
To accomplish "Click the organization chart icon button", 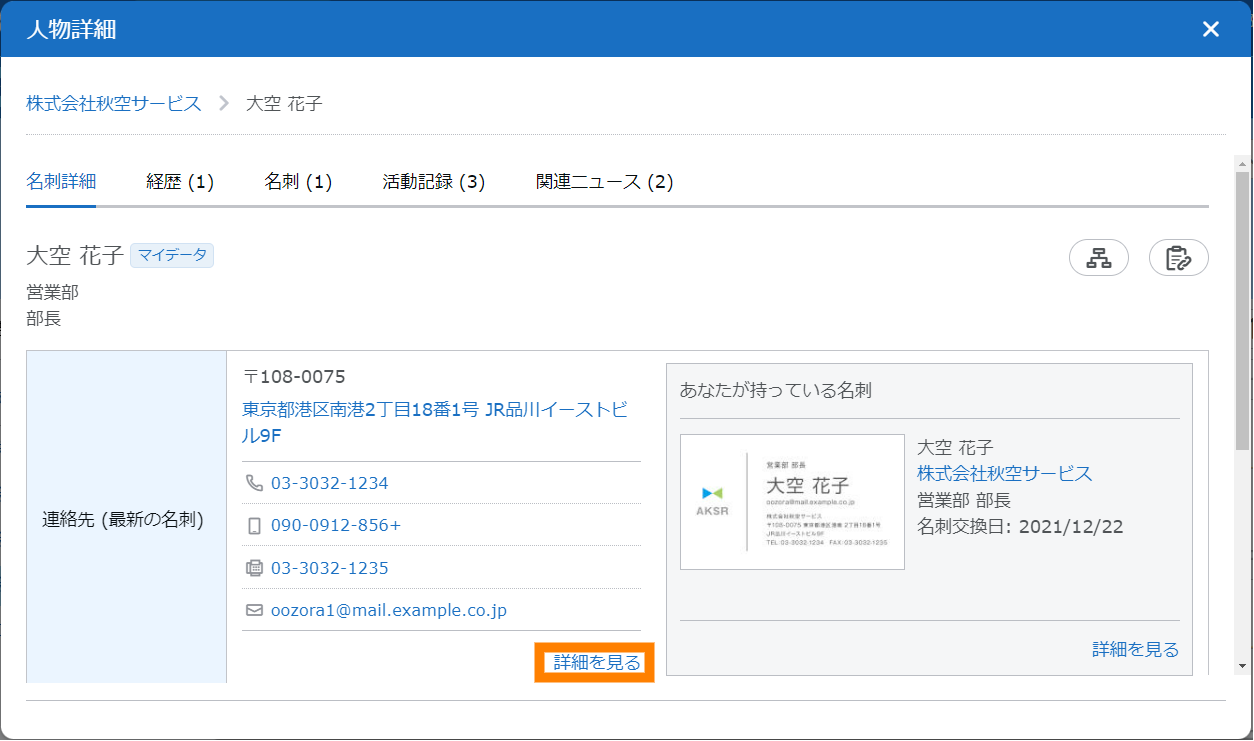I will 1099,258.
